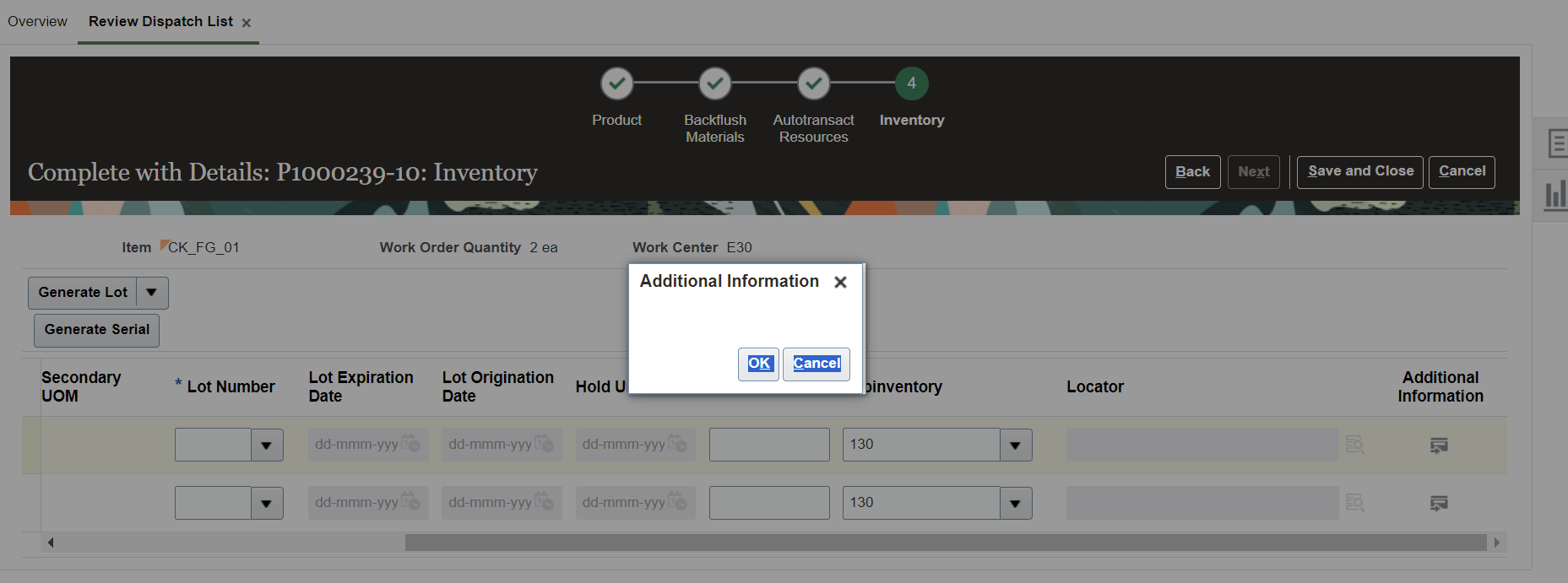Open locator search icon in second row

(x=1354, y=503)
